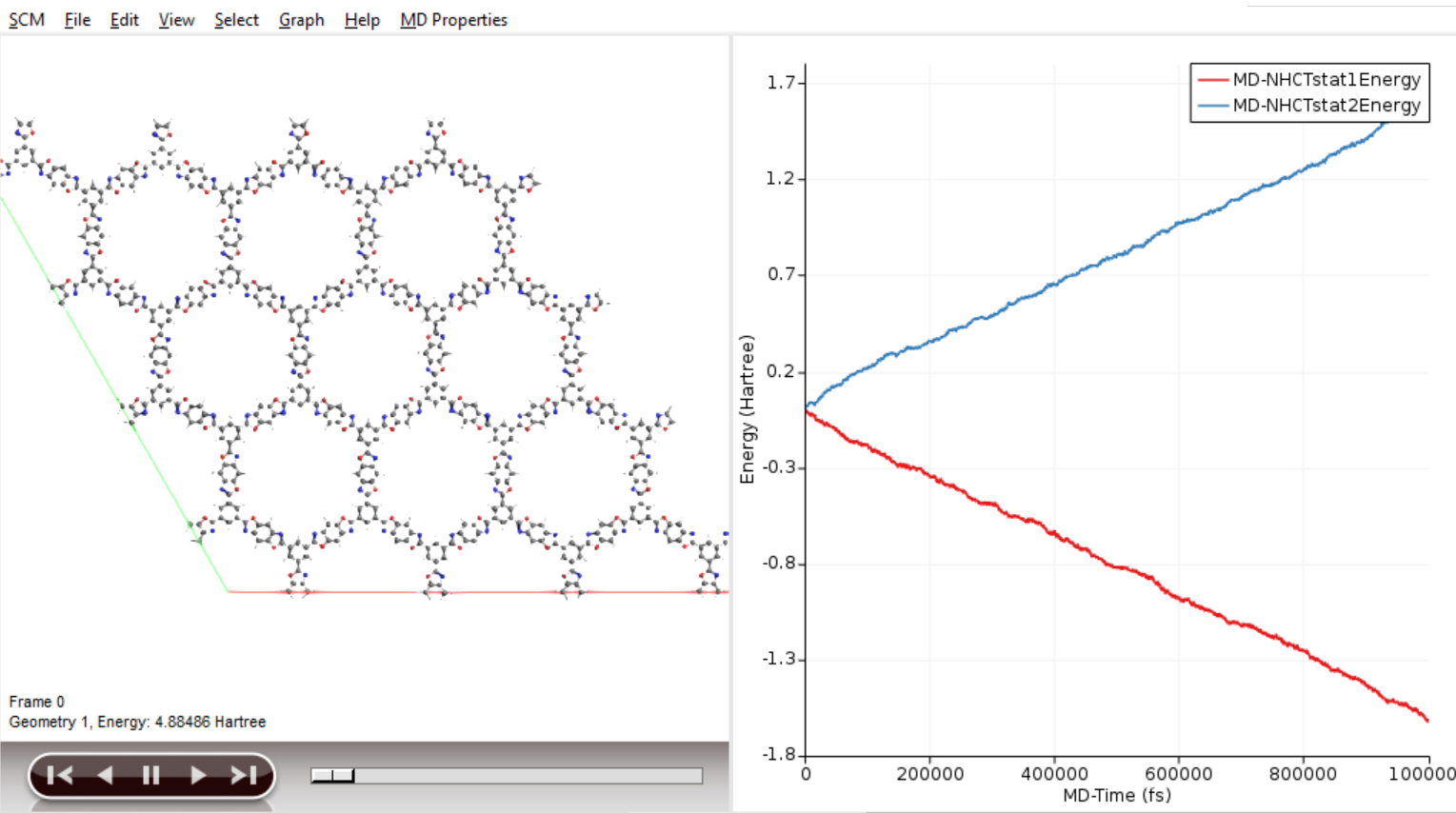Click the MD-Time (fs) axis label
The height and width of the screenshot is (813, 1456).
(1117, 795)
